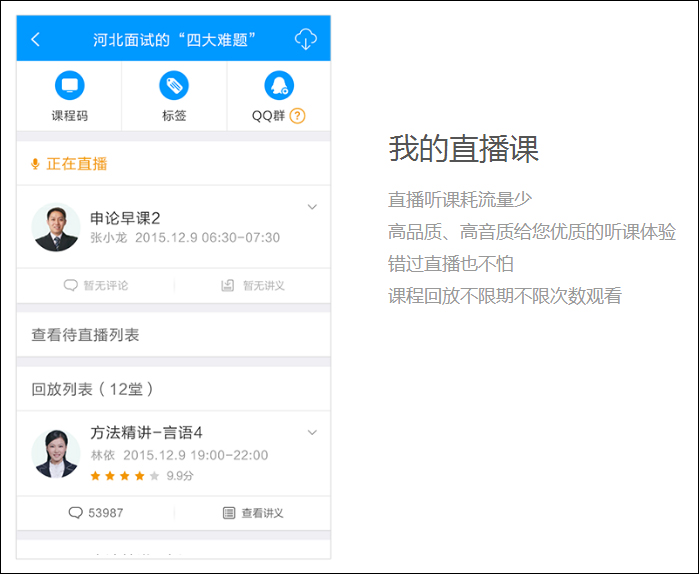Open 查看待直播列表 upcoming list

tap(85, 335)
